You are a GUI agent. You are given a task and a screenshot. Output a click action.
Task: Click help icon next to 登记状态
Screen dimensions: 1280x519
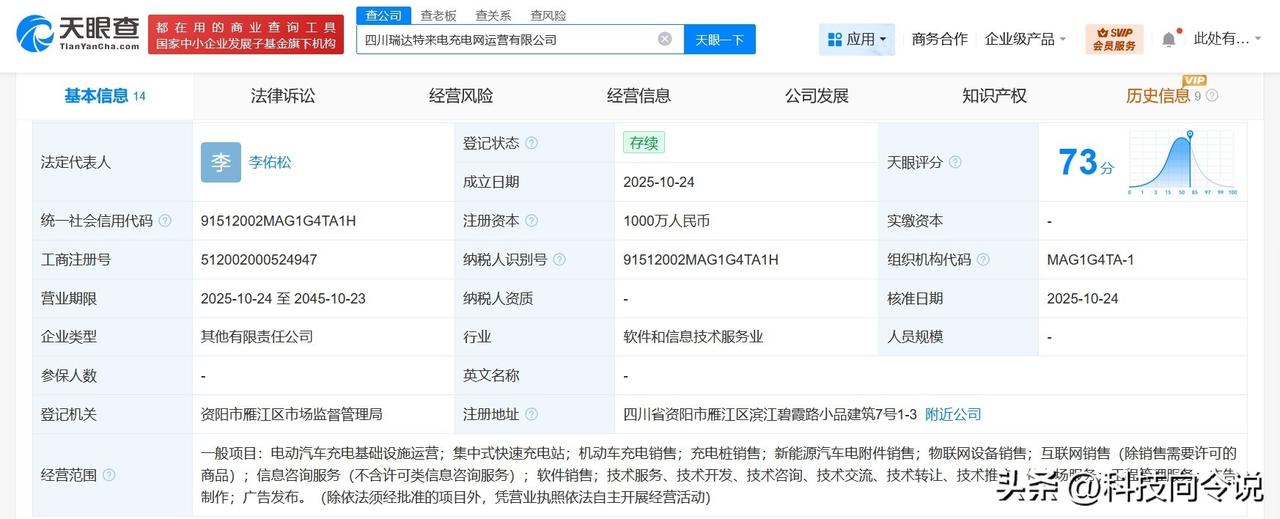point(531,143)
